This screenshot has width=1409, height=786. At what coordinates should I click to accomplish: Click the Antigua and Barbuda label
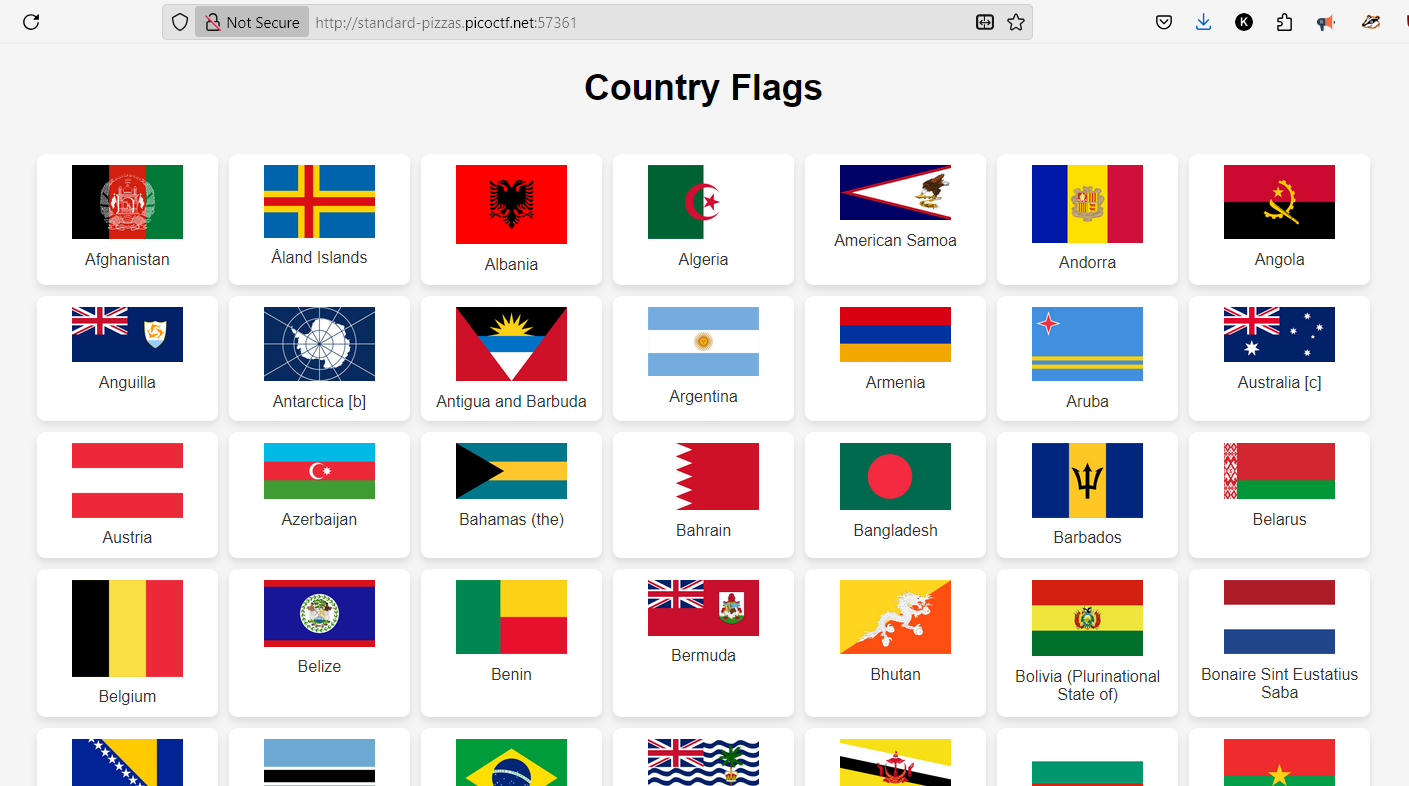tap(511, 402)
